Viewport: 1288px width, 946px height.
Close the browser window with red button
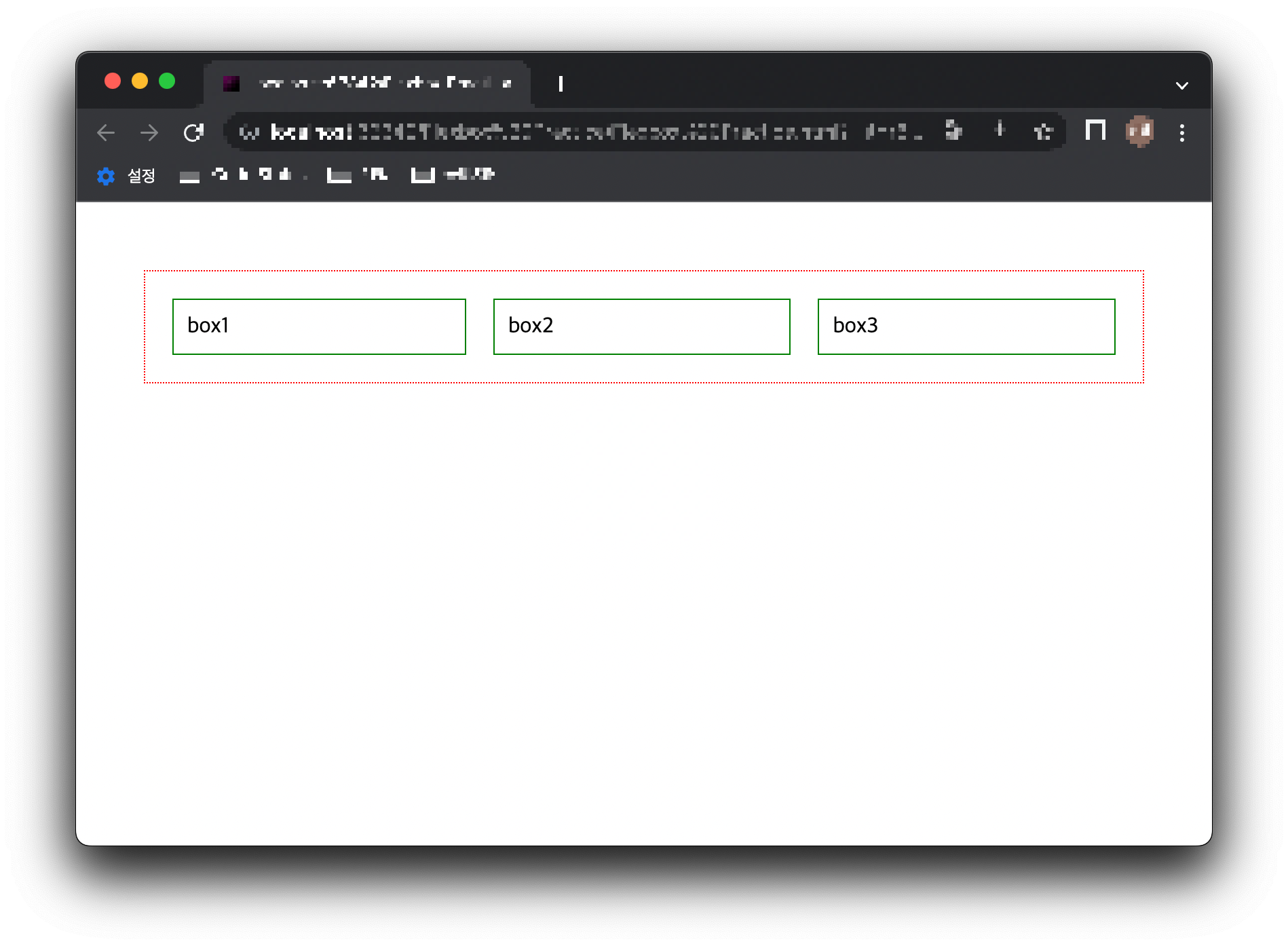[x=113, y=81]
